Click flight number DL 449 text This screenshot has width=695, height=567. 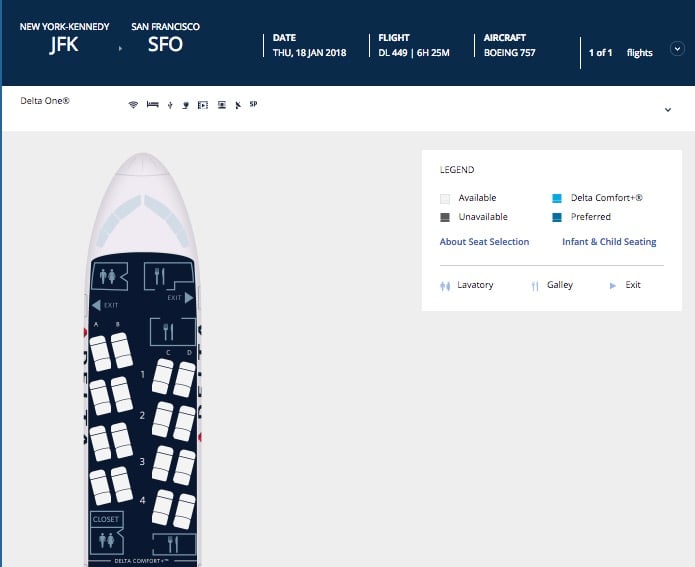click(x=393, y=53)
